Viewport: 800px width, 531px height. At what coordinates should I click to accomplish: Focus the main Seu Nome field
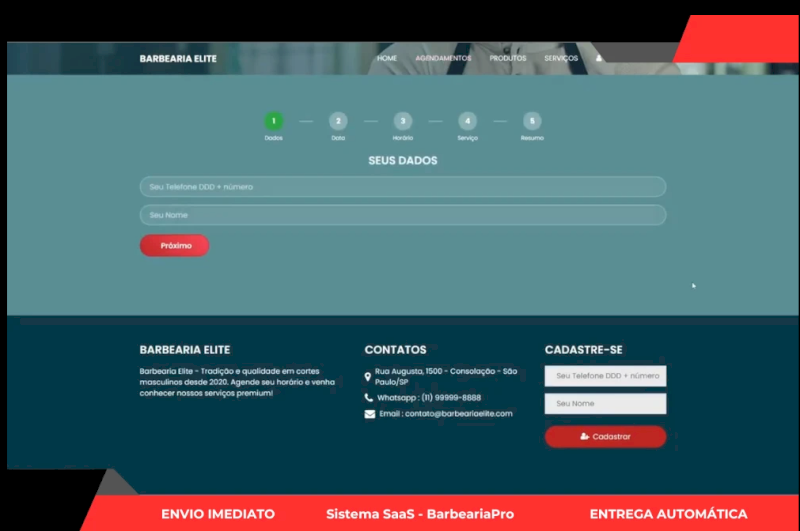403,215
